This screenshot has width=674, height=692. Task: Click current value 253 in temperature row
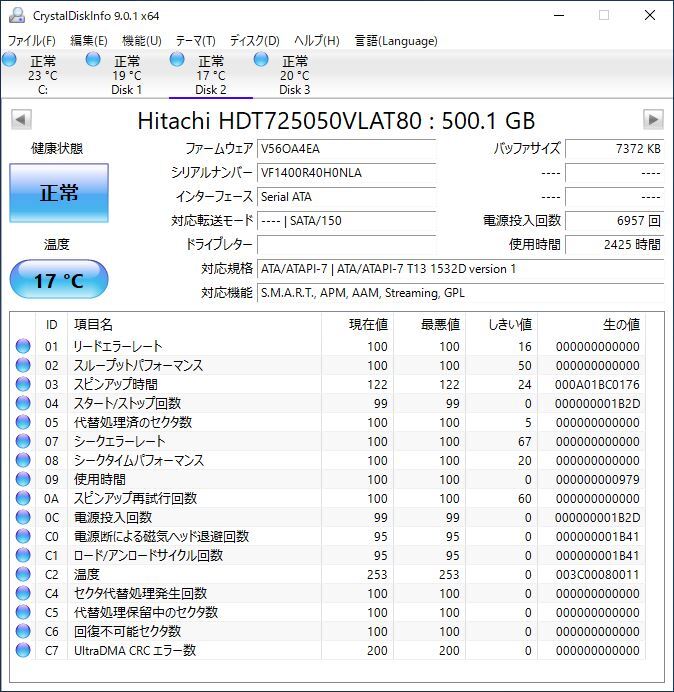pos(377,574)
